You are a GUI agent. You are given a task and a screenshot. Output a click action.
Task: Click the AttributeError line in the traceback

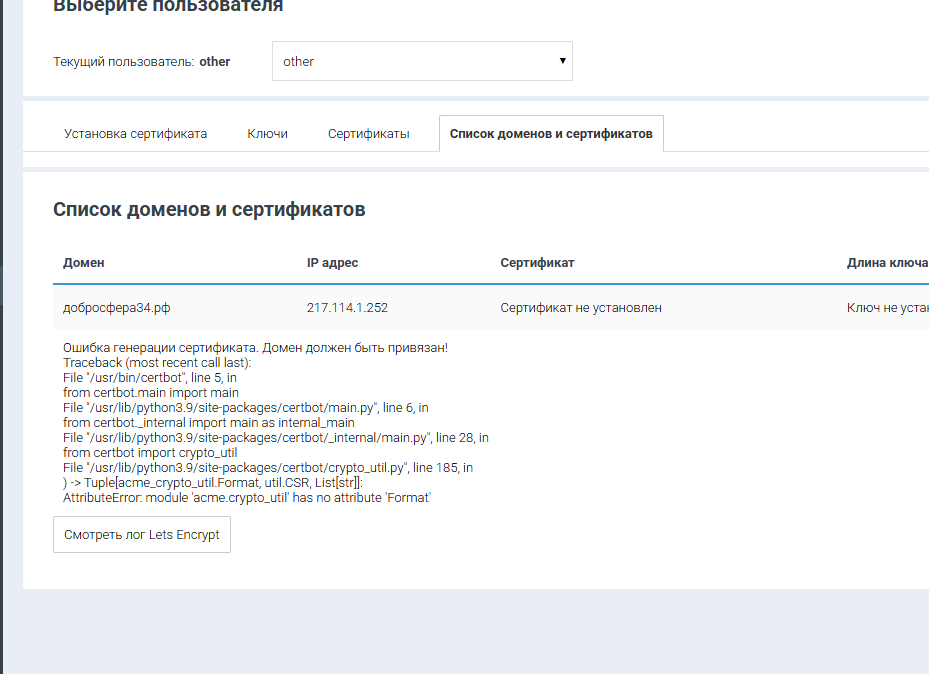246,497
